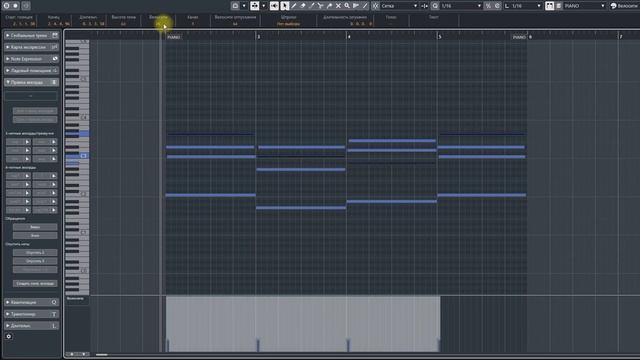This screenshot has height=360, width=640.
Task: Open the PIANO active part dropdown
Action: coord(584,6)
